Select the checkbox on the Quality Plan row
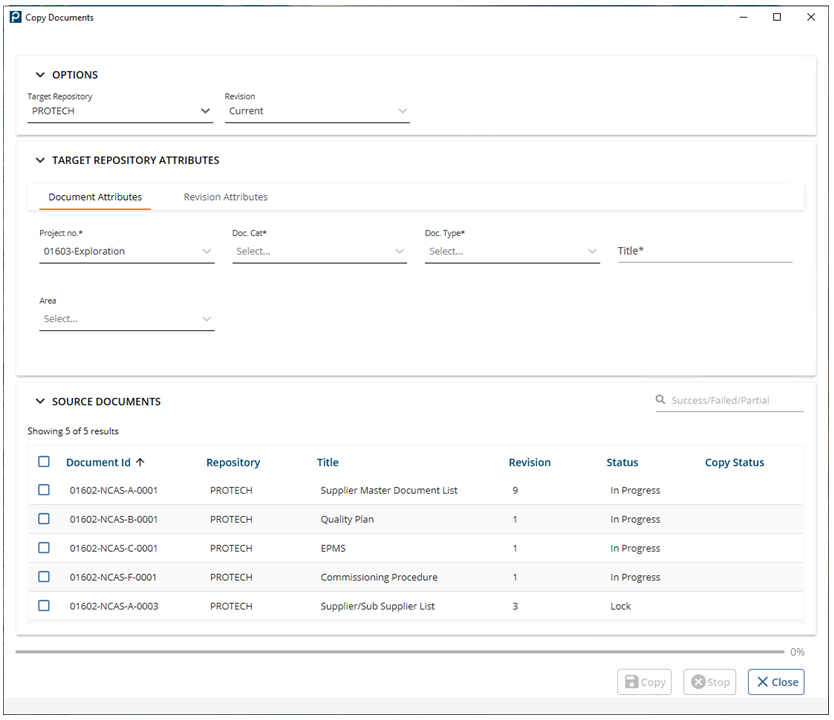 click(x=43, y=519)
